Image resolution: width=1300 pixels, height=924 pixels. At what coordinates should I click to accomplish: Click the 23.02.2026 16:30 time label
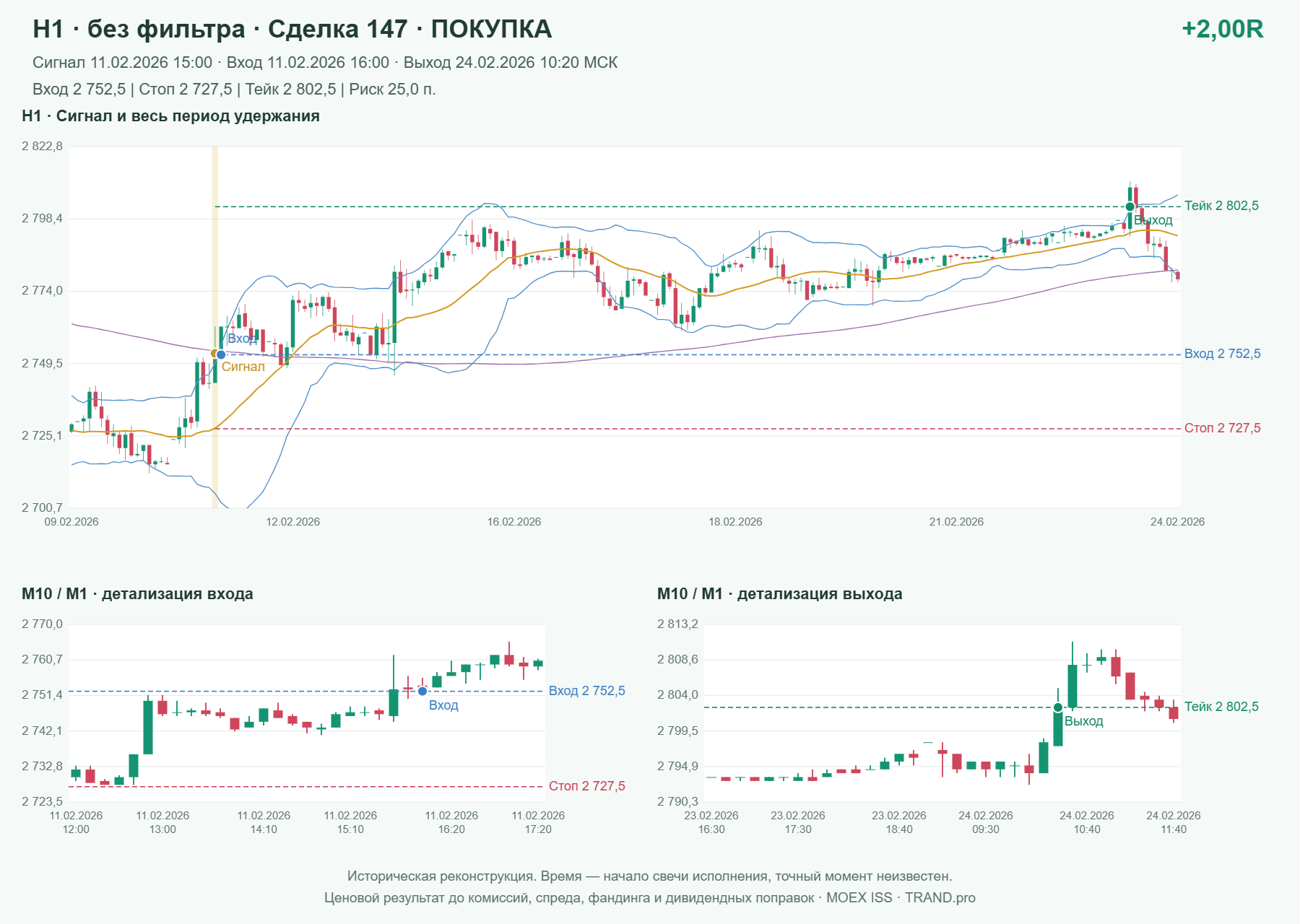coord(711,822)
